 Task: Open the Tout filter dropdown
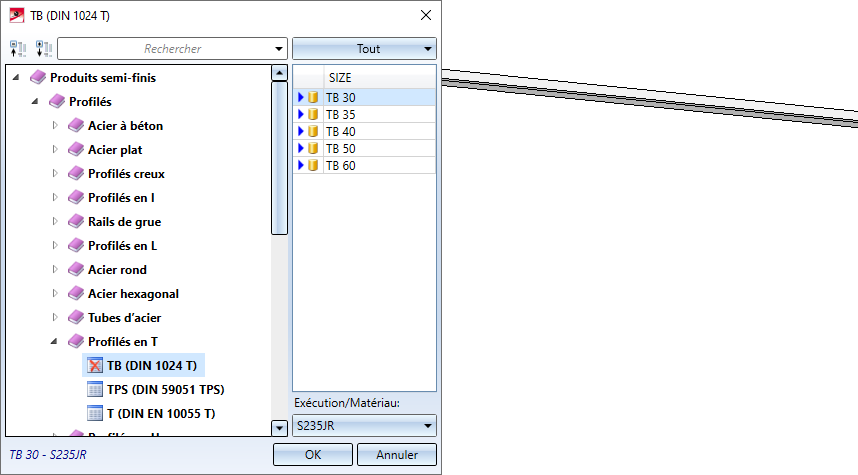coord(364,49)
